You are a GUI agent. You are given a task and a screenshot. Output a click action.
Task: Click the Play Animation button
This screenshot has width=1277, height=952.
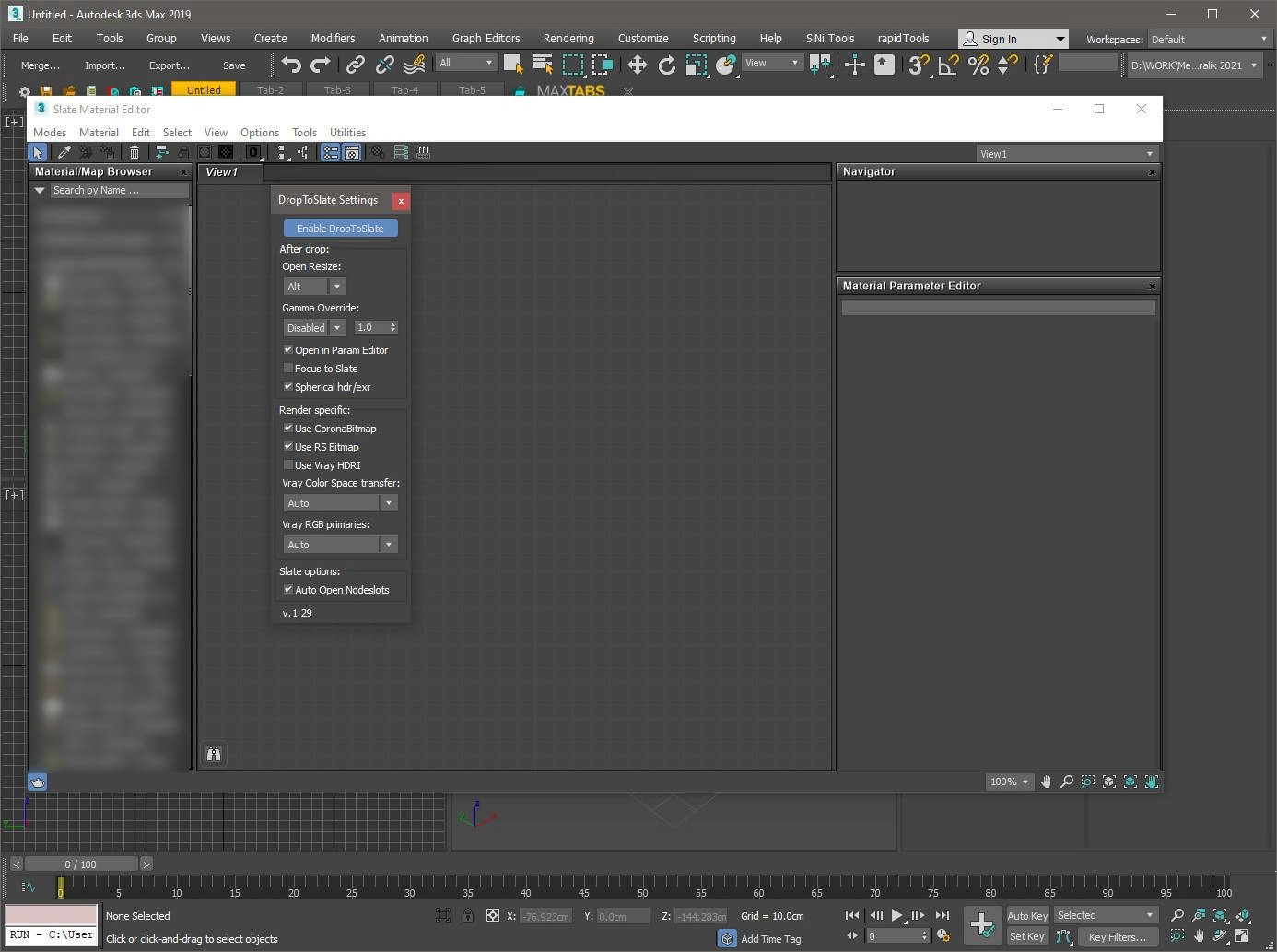pos(896,915)
